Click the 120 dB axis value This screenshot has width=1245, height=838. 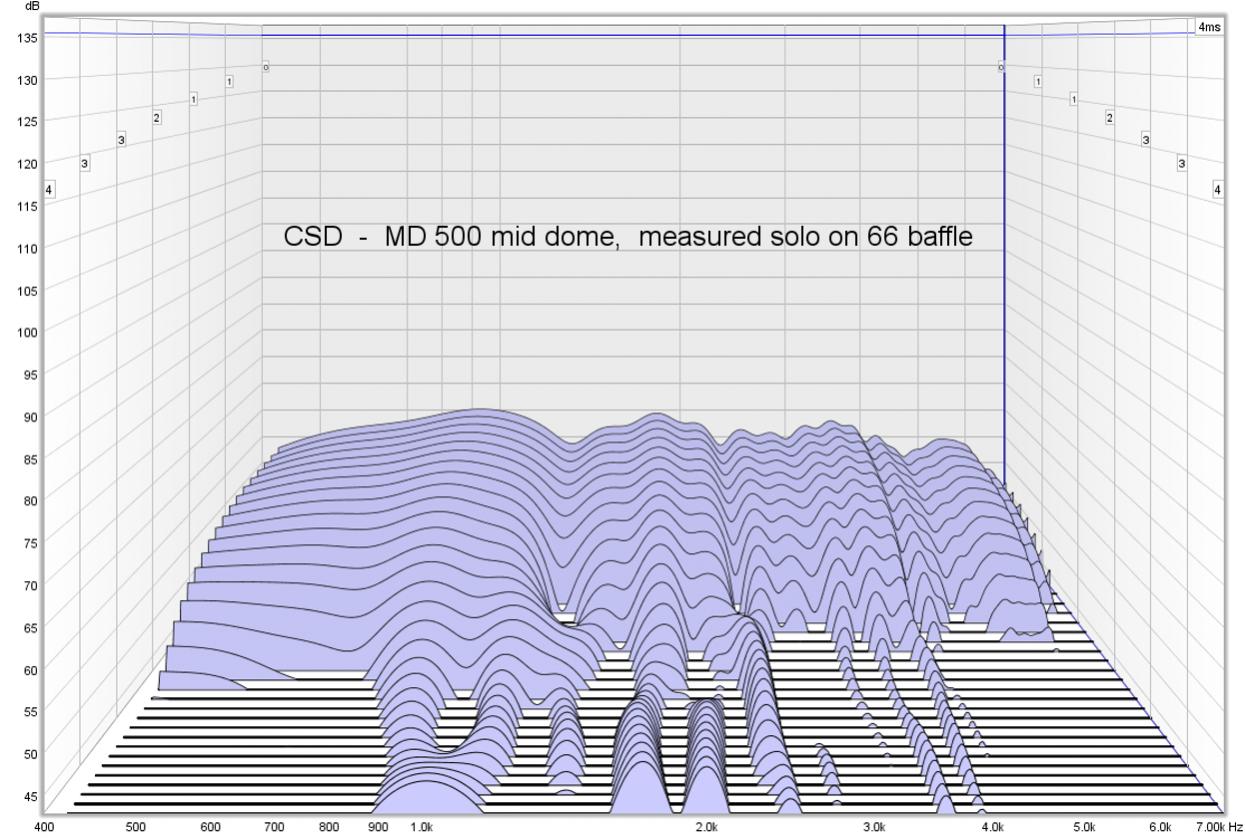pyautogui.click(x=28, y=164)
